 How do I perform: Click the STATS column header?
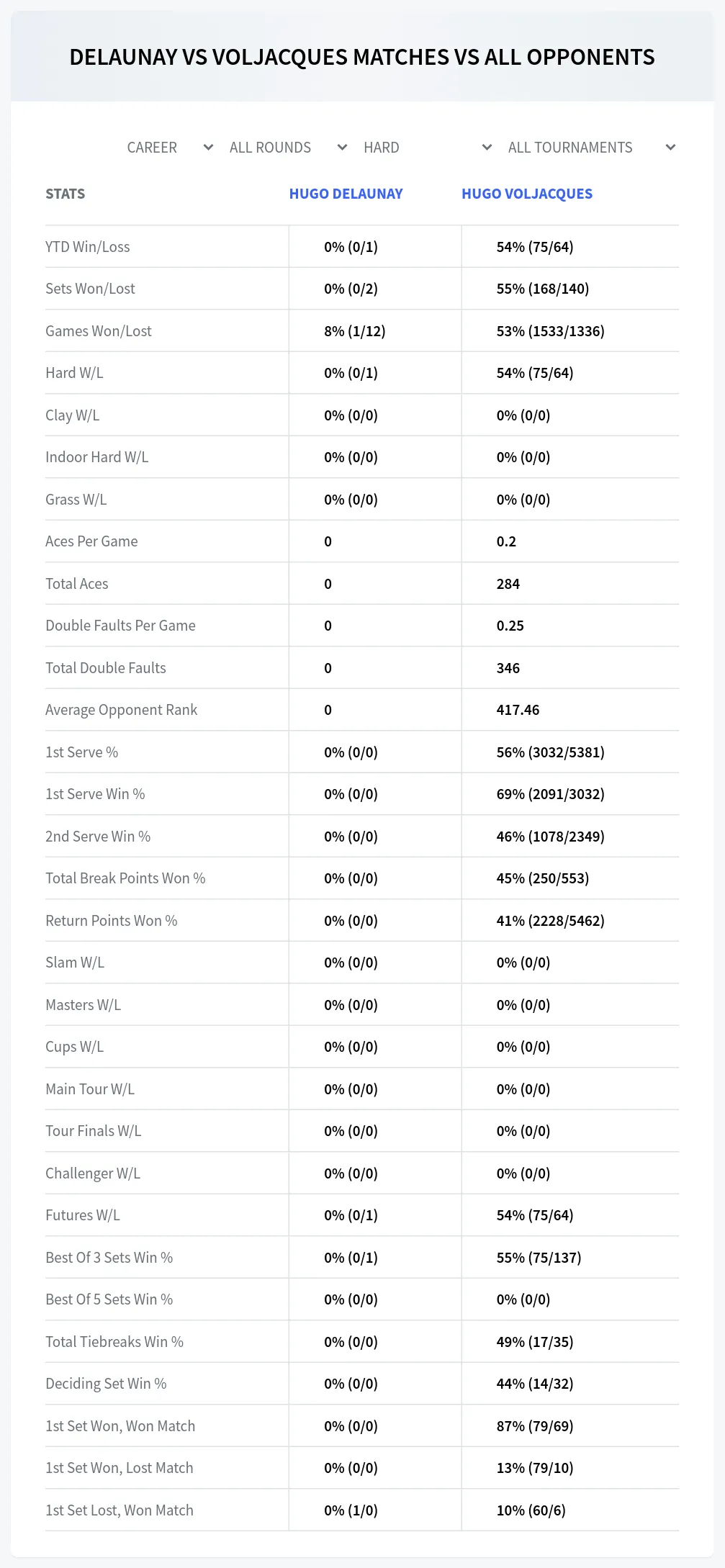coord(66,194)
